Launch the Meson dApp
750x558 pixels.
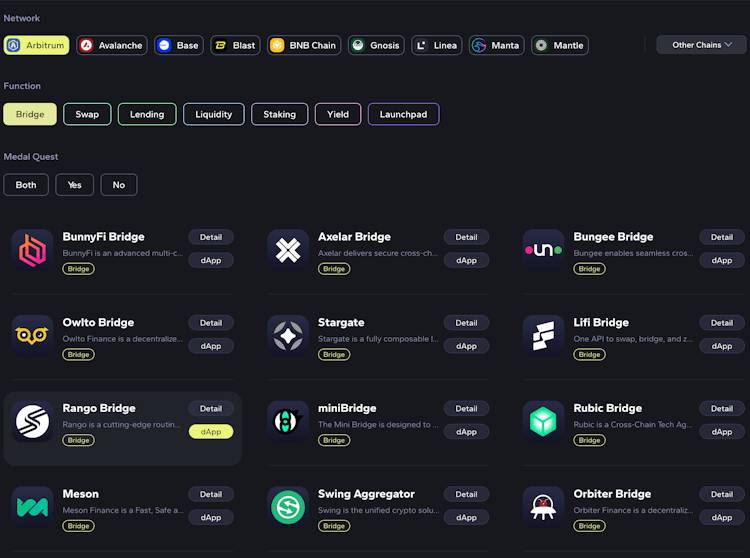pyautogui.click(x=211, y=517)
